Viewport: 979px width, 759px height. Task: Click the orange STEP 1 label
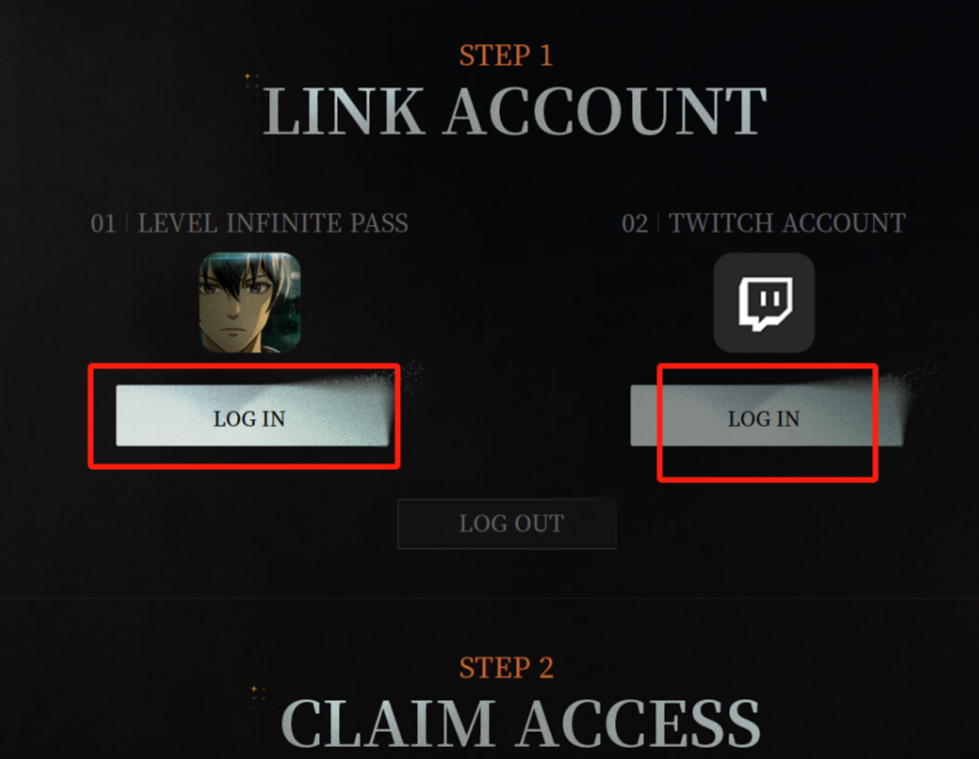tap(506, 55)
